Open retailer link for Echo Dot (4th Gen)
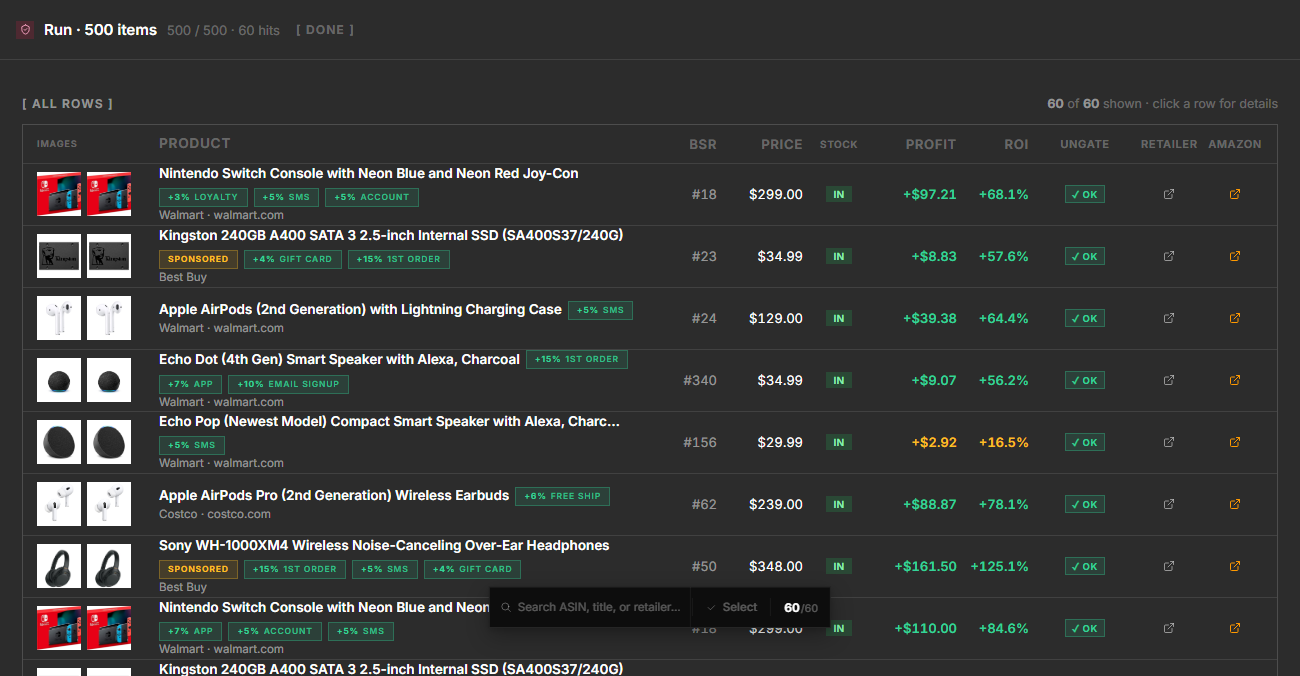The height and width of the screenshot is (676, 1300). point(1169,380)
